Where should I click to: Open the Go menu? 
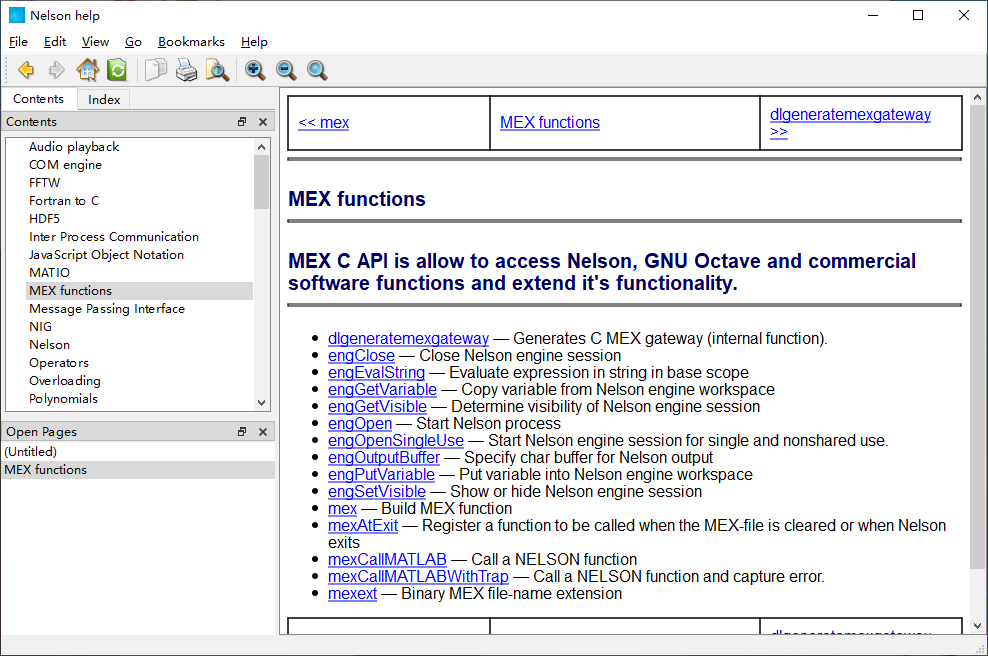(133, 42)
